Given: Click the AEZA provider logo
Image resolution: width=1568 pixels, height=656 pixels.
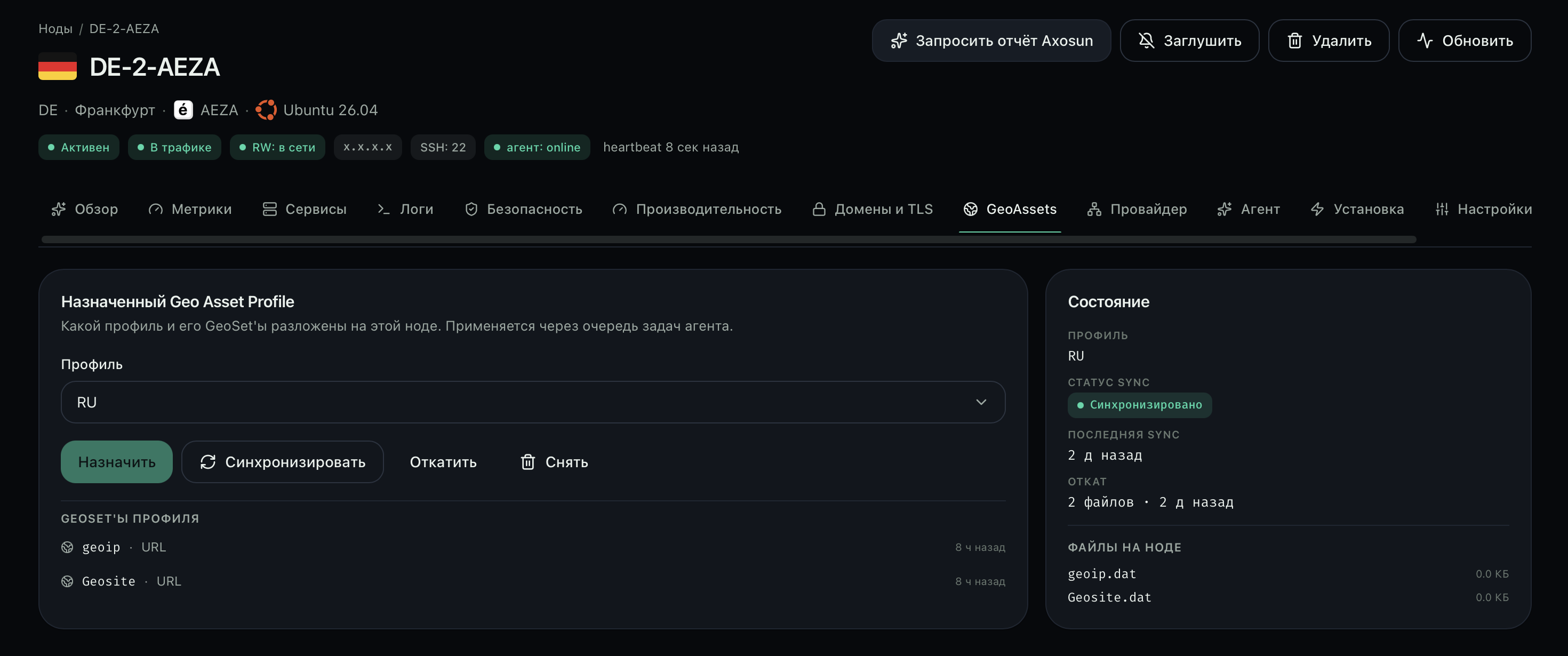Looking at the screenshot, I should click(183, 110).
